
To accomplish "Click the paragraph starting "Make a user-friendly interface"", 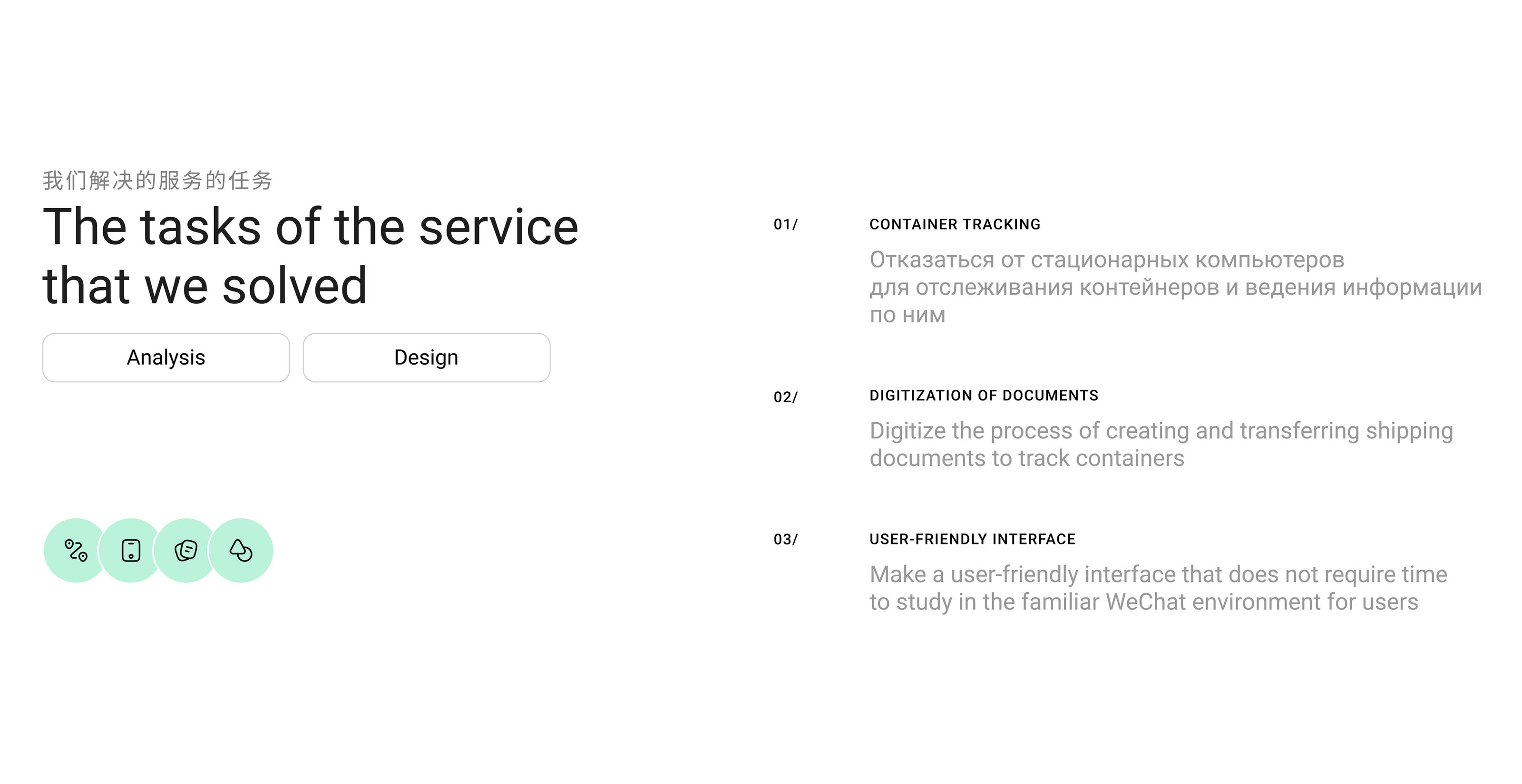I will pyautogui.click(x=1158, y=588).
